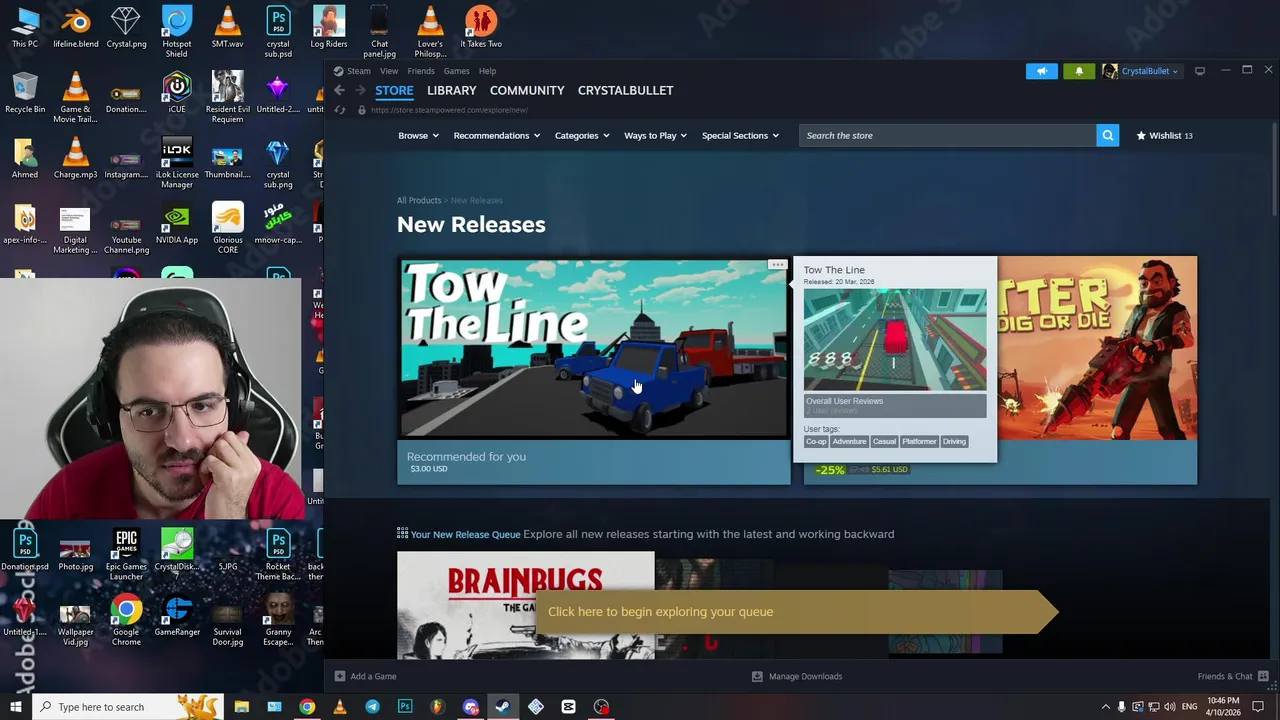The image size is (1280, 720).
Task: Click All Products breadcrumb link
Action: pos(419,200)
